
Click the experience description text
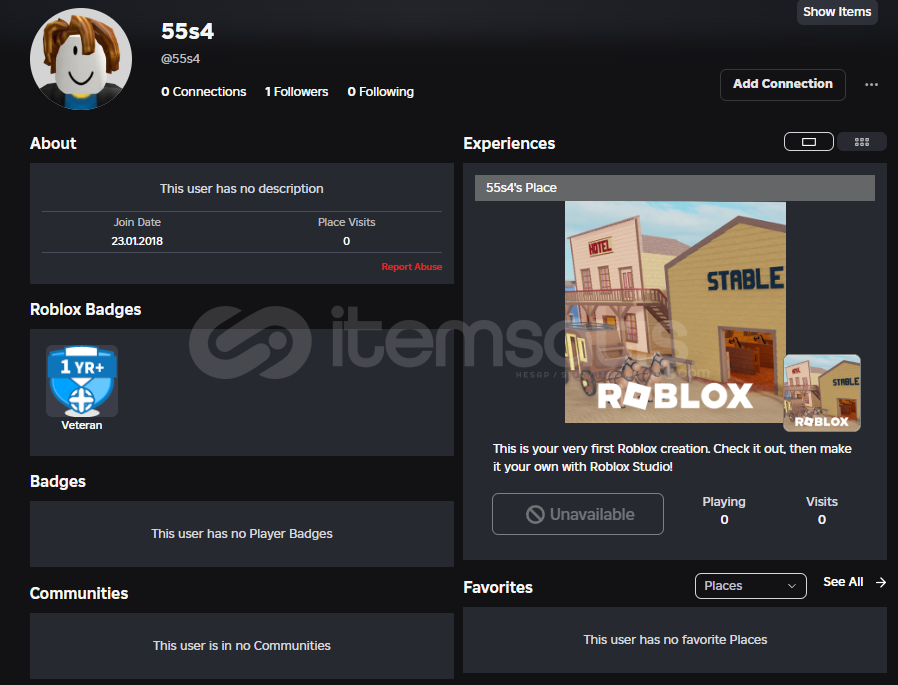(x=672, y=458)
